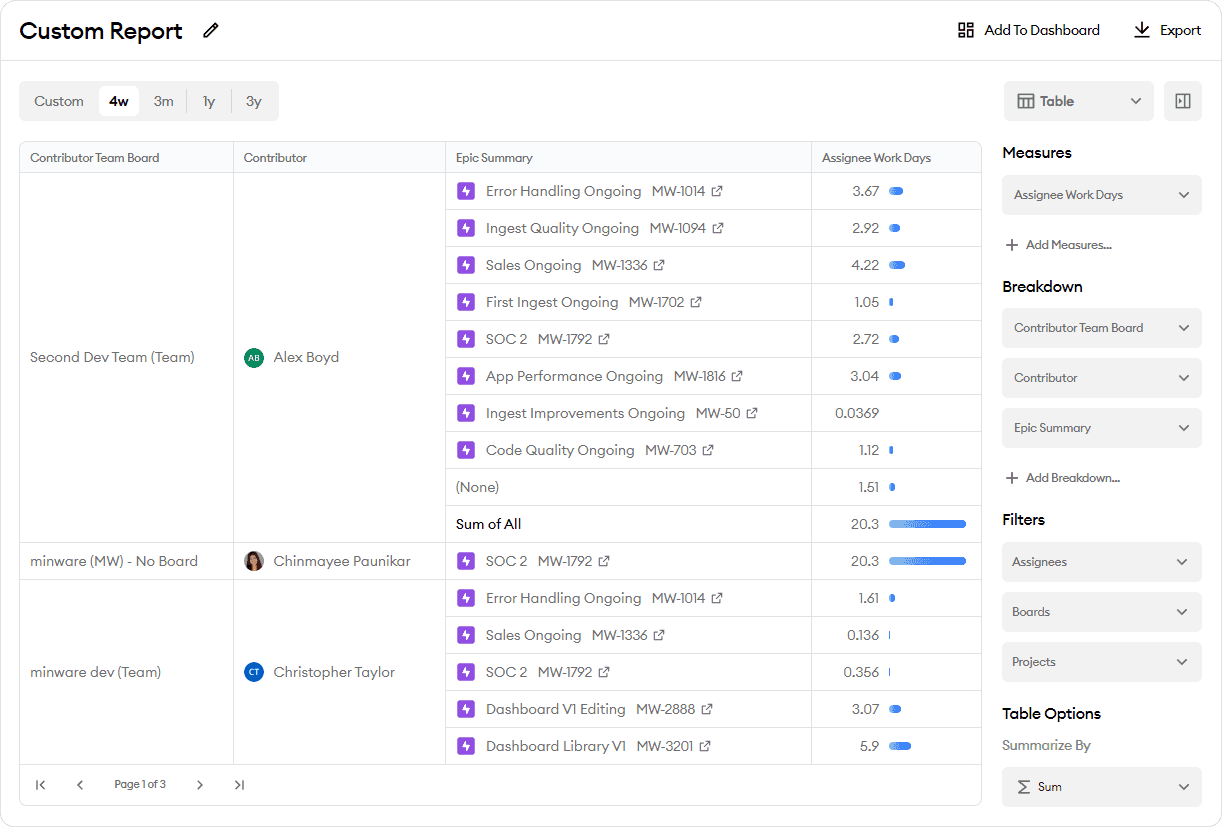Open the Table view type dropdown
This screenshot has width=1222, height=827.
pyautogui.click(x=1078, y=101)
